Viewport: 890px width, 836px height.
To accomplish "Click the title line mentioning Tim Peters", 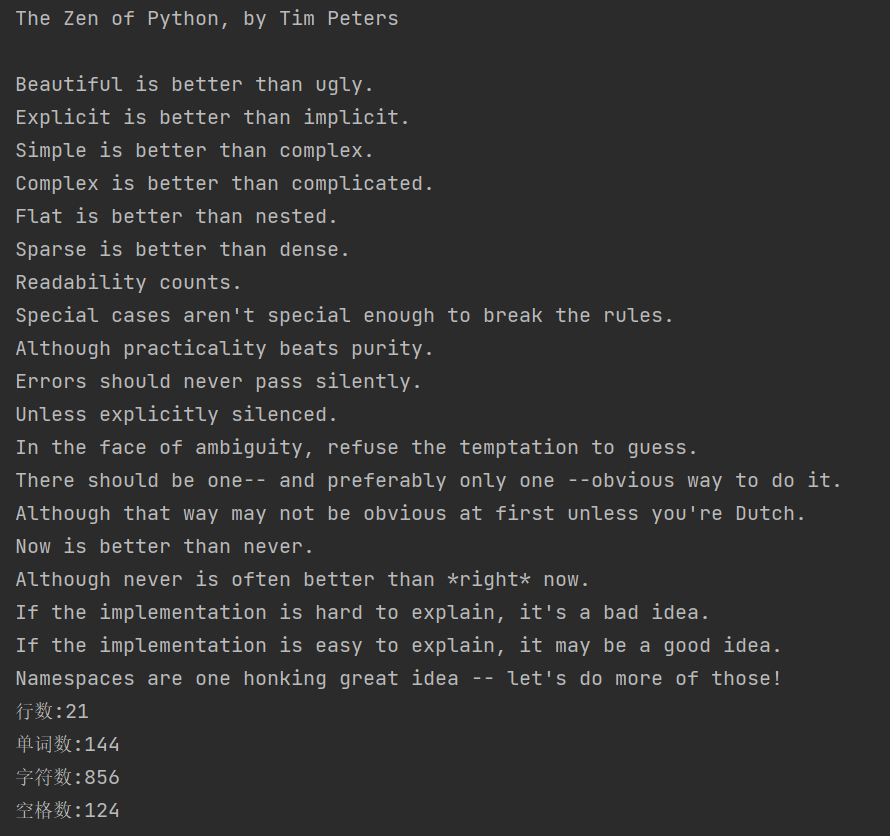I will (207, 18).
